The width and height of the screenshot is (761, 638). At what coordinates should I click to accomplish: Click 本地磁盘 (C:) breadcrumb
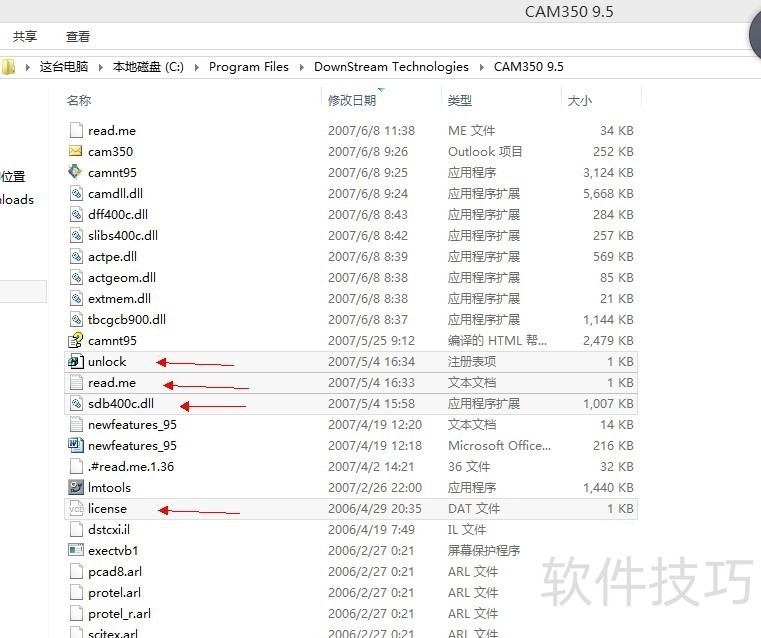pyautogui.click(x=148, y=66)
